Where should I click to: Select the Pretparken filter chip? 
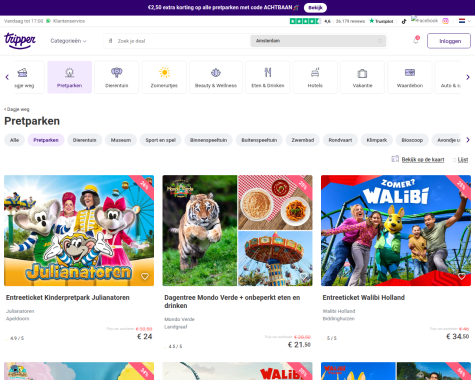point(46,140)
